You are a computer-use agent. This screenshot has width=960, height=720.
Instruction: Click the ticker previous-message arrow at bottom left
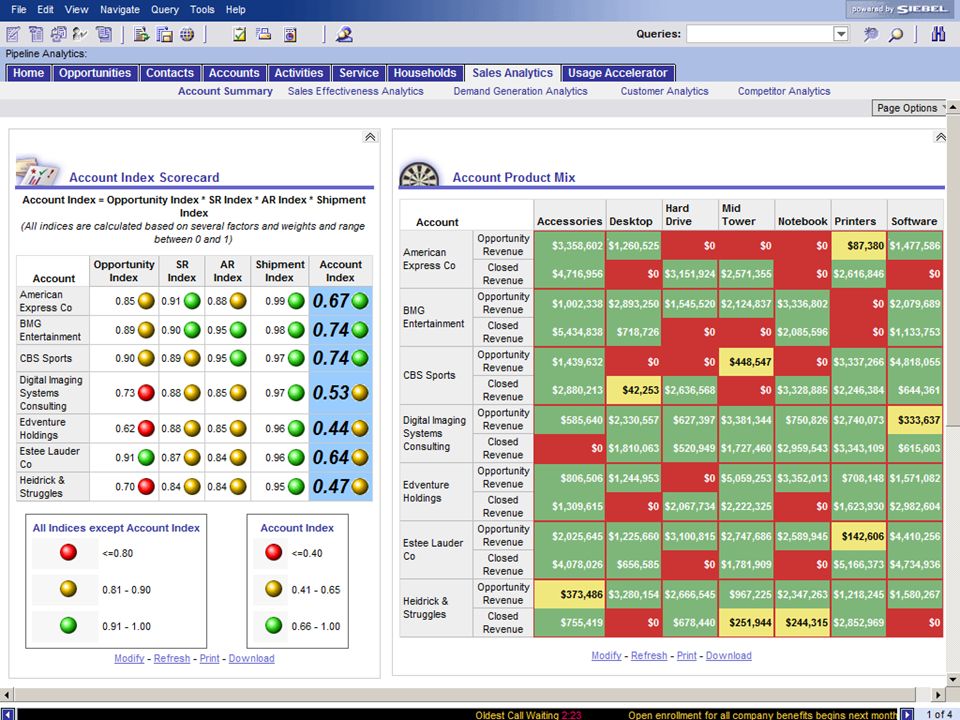point(8,714)
